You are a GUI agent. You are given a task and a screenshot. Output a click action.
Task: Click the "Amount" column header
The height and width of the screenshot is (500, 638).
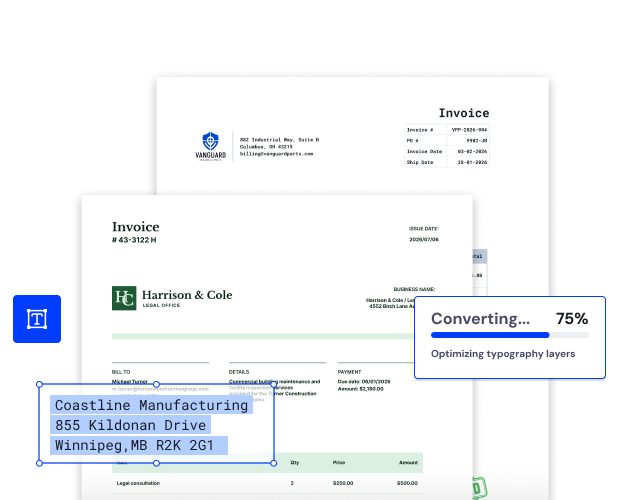(408, 463)
